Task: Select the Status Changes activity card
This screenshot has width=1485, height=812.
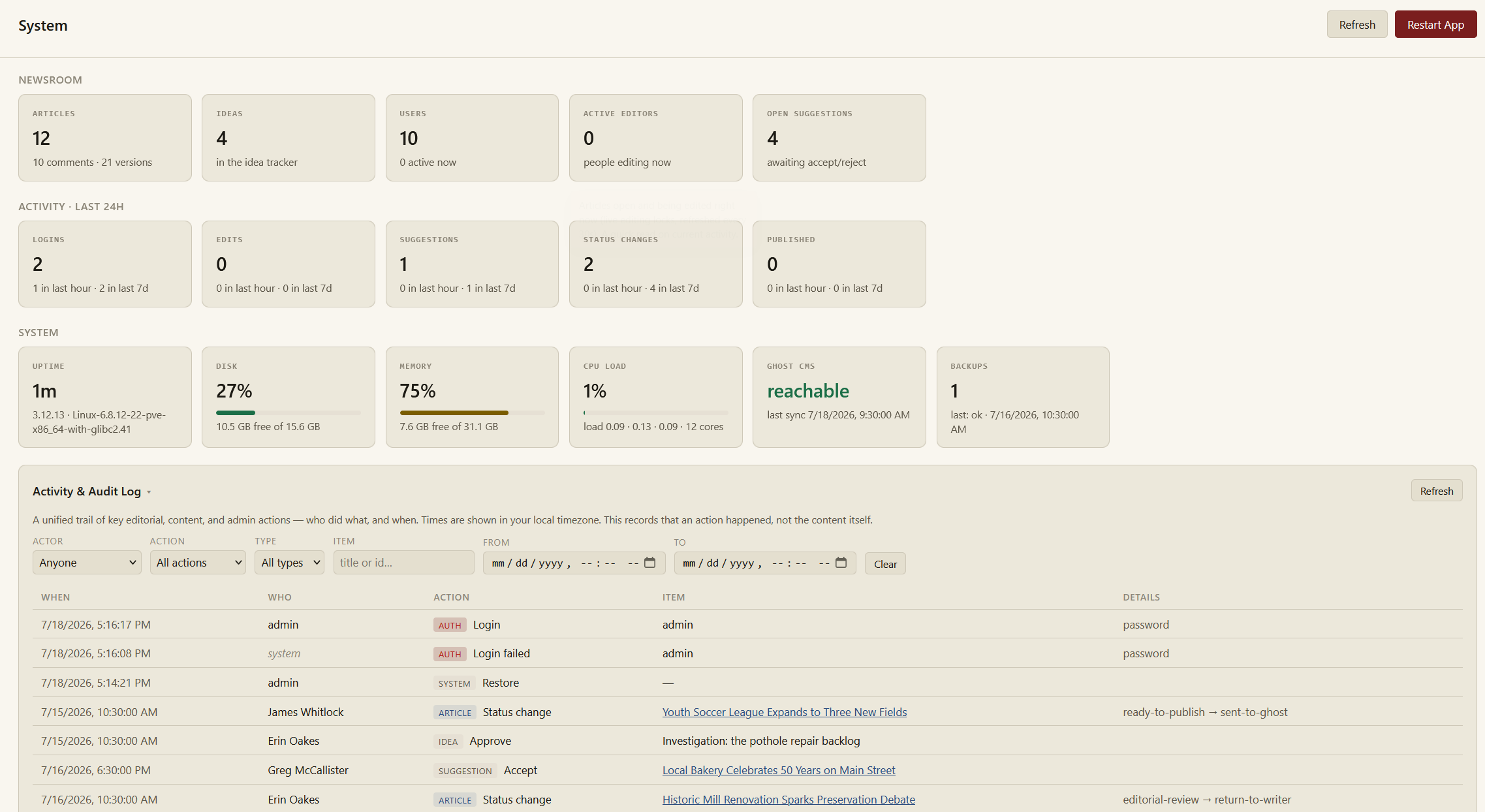Action: pyautogui.click(x=655, y=264)
